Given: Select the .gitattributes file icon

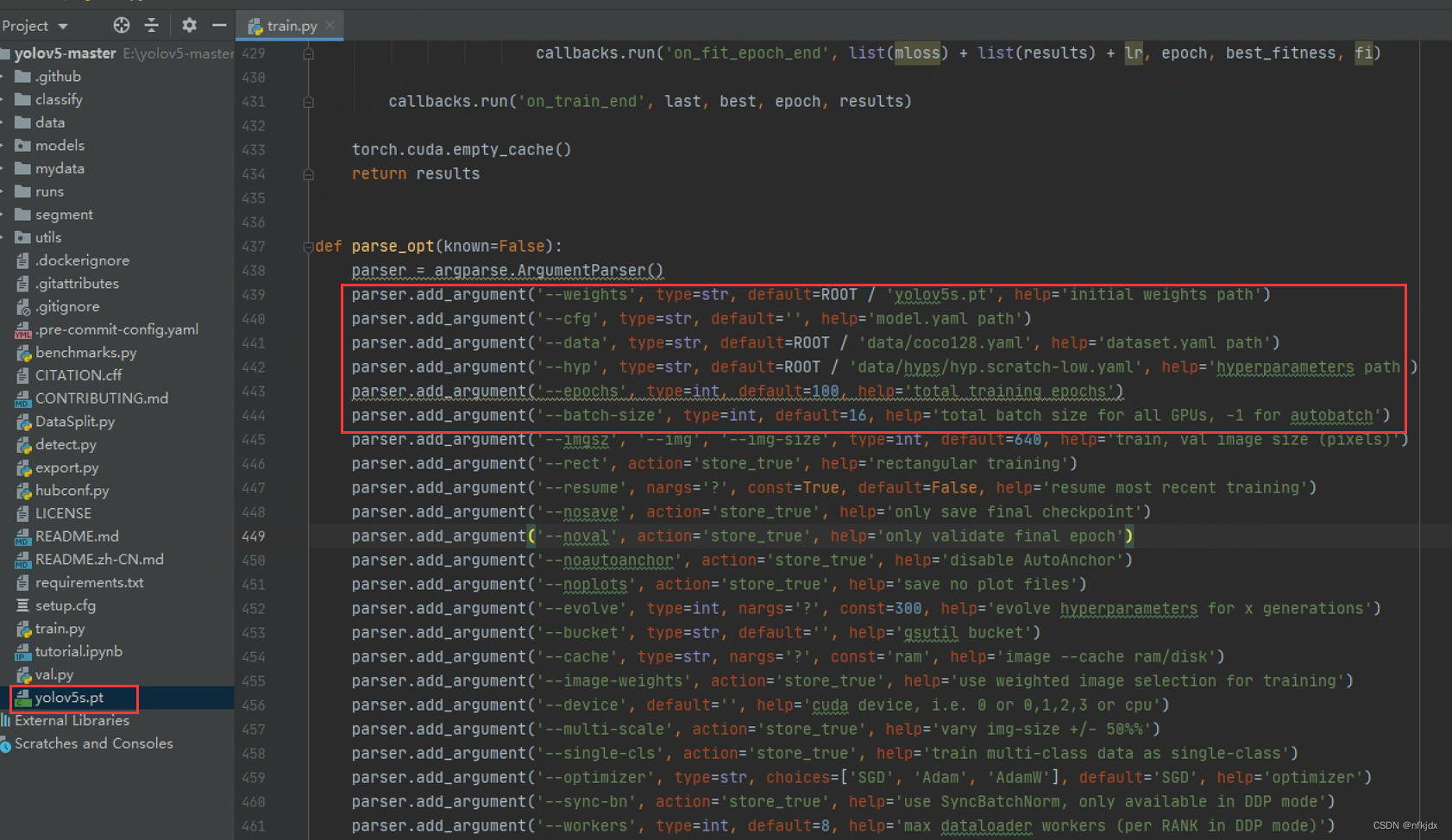Looking at the screenshot, I should [23, 284].
